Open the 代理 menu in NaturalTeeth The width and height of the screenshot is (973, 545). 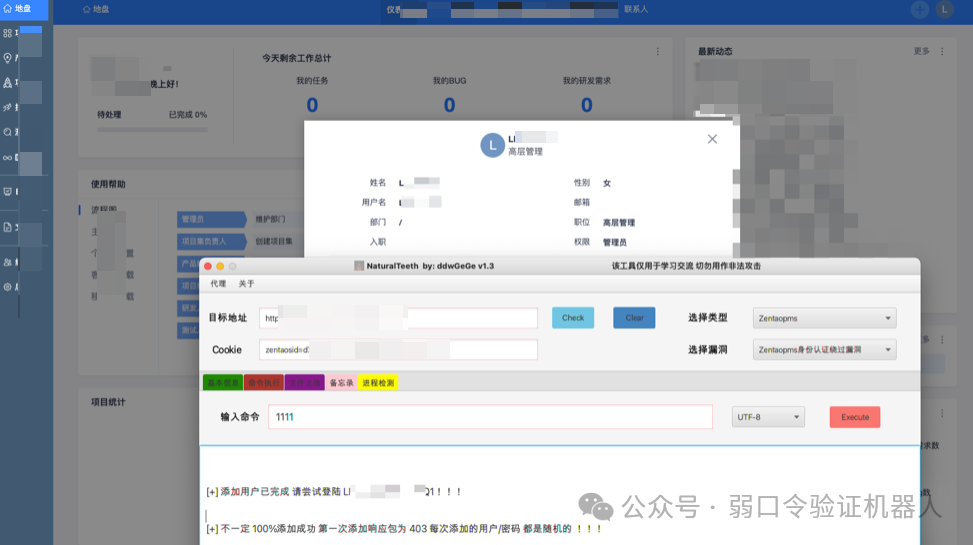(x=218, y=284)
